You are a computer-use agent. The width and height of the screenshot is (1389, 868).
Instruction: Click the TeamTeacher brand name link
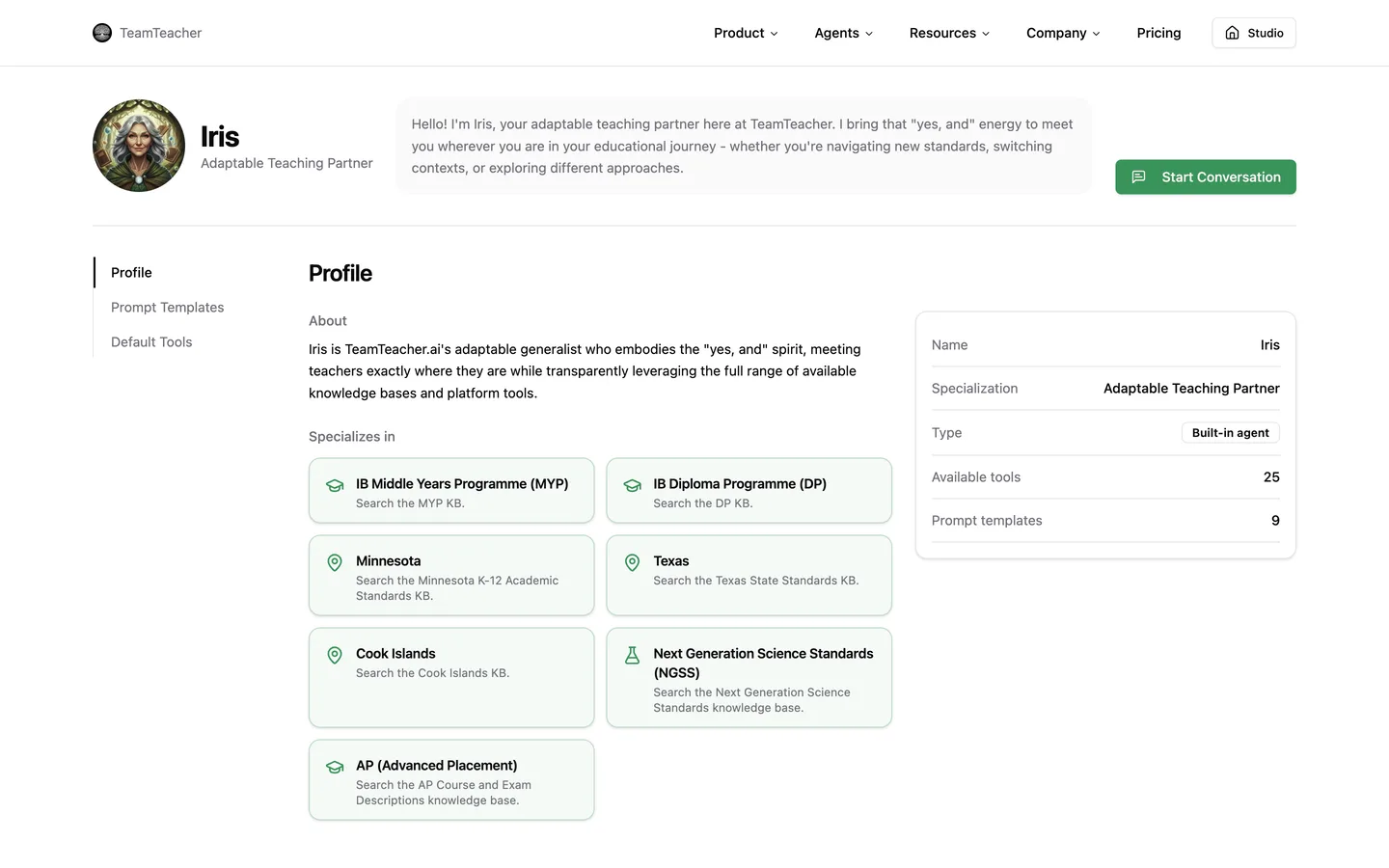[160, 33]
